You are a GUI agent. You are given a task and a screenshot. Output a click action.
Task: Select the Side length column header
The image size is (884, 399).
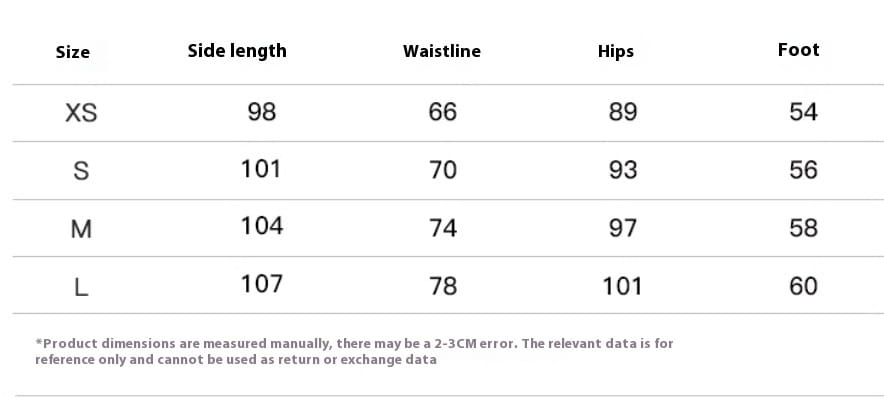[x=237, y=51]
